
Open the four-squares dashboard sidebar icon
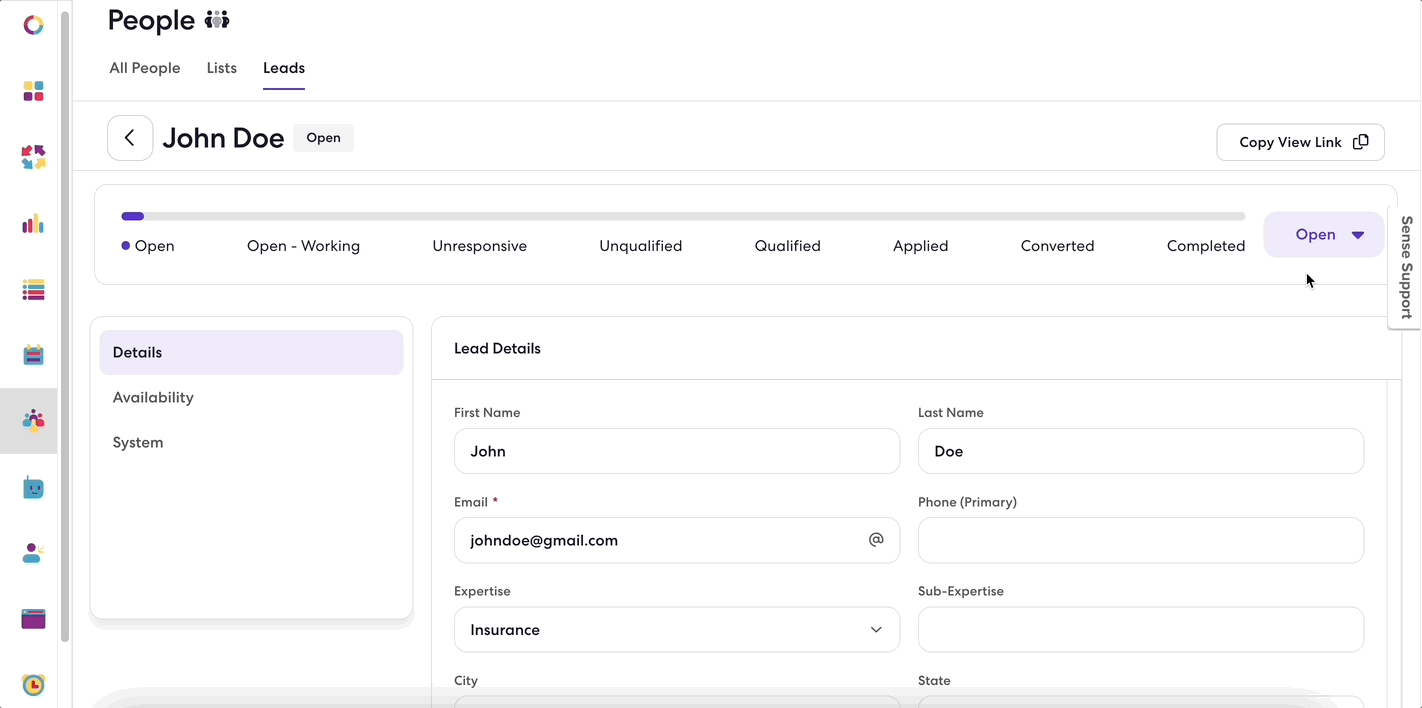[x=33, y=92]
